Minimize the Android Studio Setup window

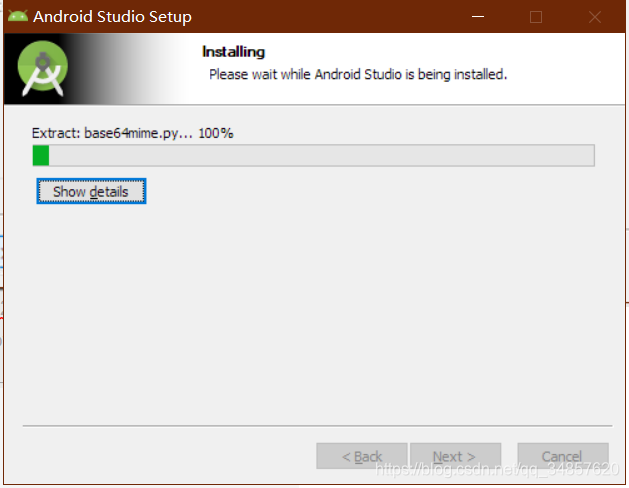(478, 16)
